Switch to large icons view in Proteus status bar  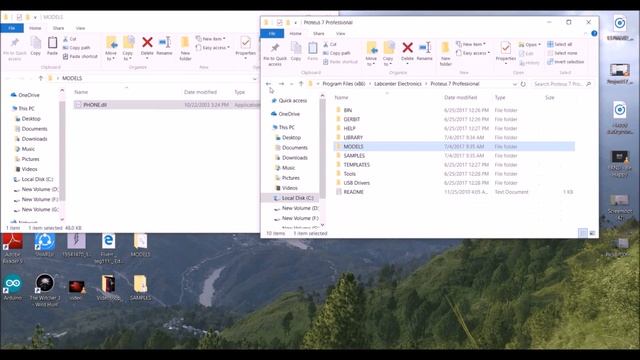click(592, 233)
